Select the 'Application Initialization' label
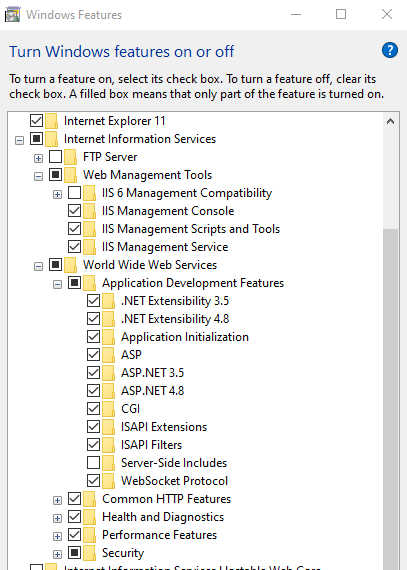 [185, 337]
